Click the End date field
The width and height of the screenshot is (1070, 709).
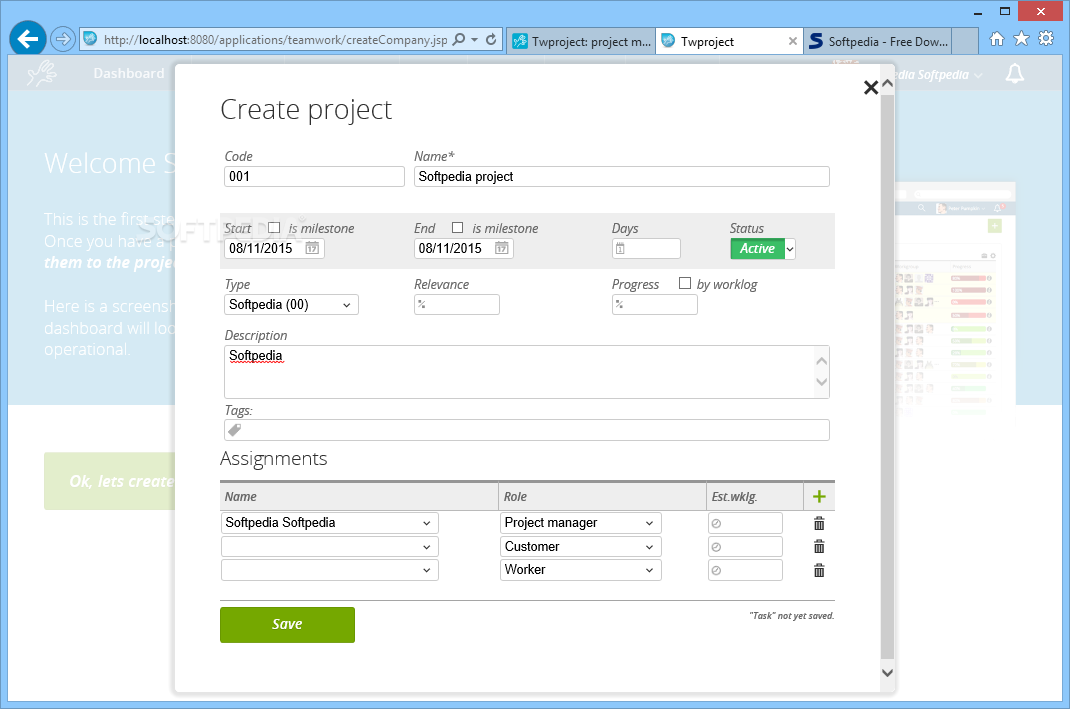[x=453, y=248]
